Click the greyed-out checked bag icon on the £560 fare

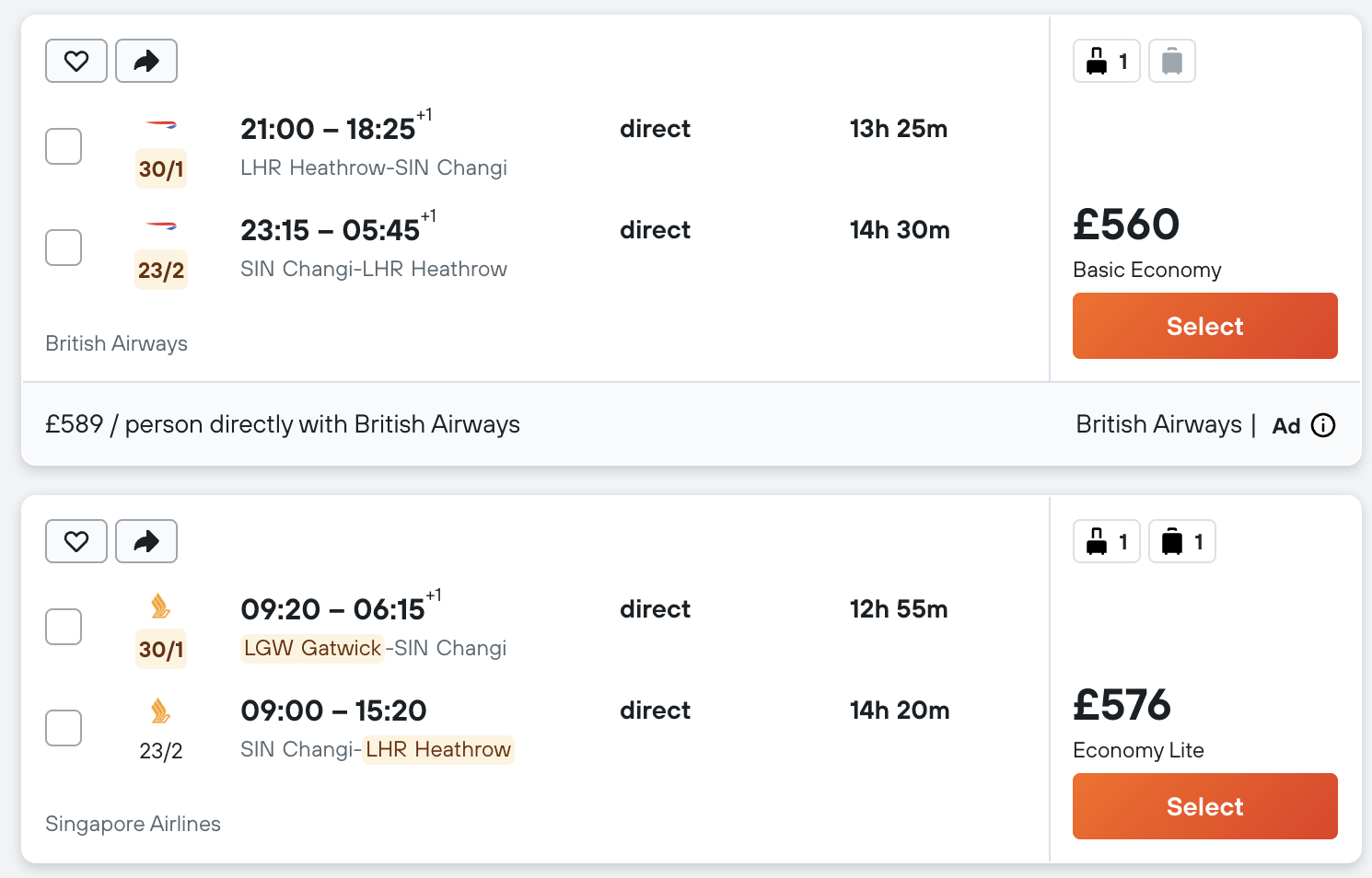1172,61
